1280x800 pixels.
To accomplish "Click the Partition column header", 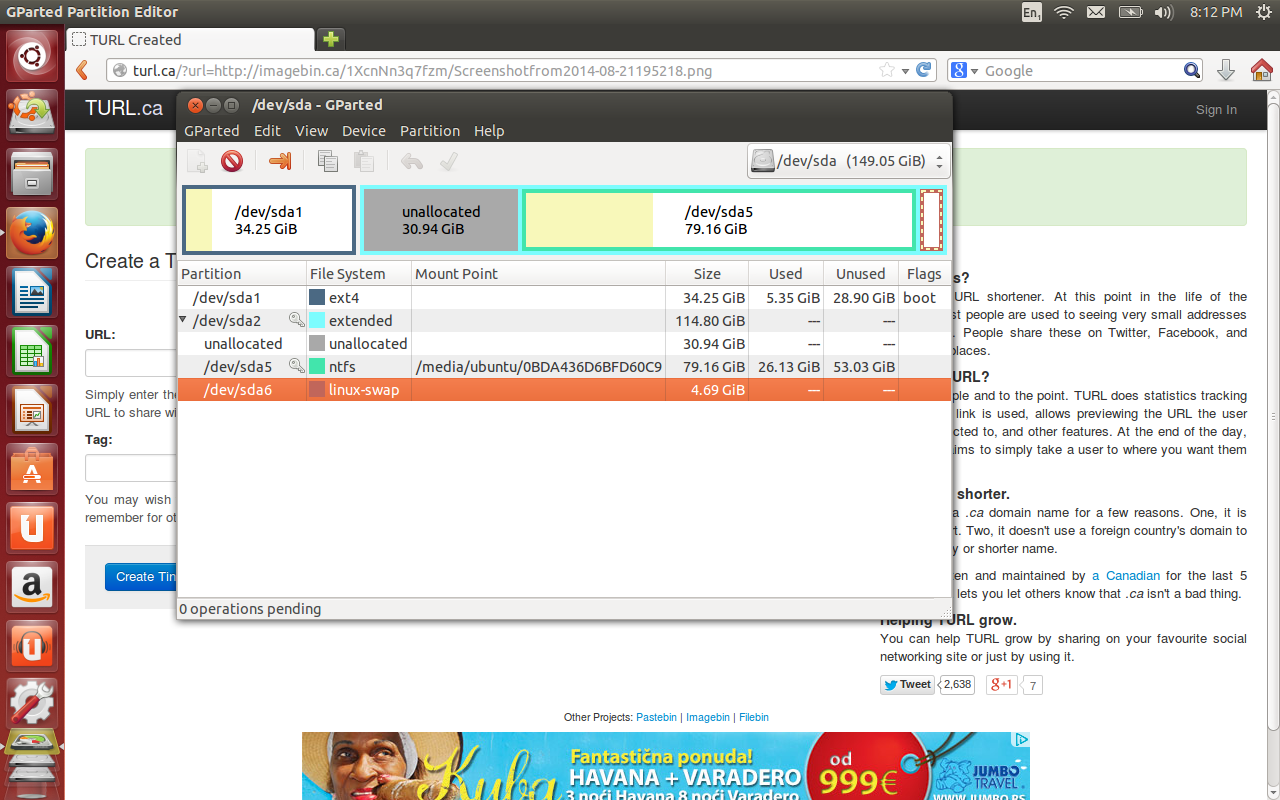I will [242, 274].
